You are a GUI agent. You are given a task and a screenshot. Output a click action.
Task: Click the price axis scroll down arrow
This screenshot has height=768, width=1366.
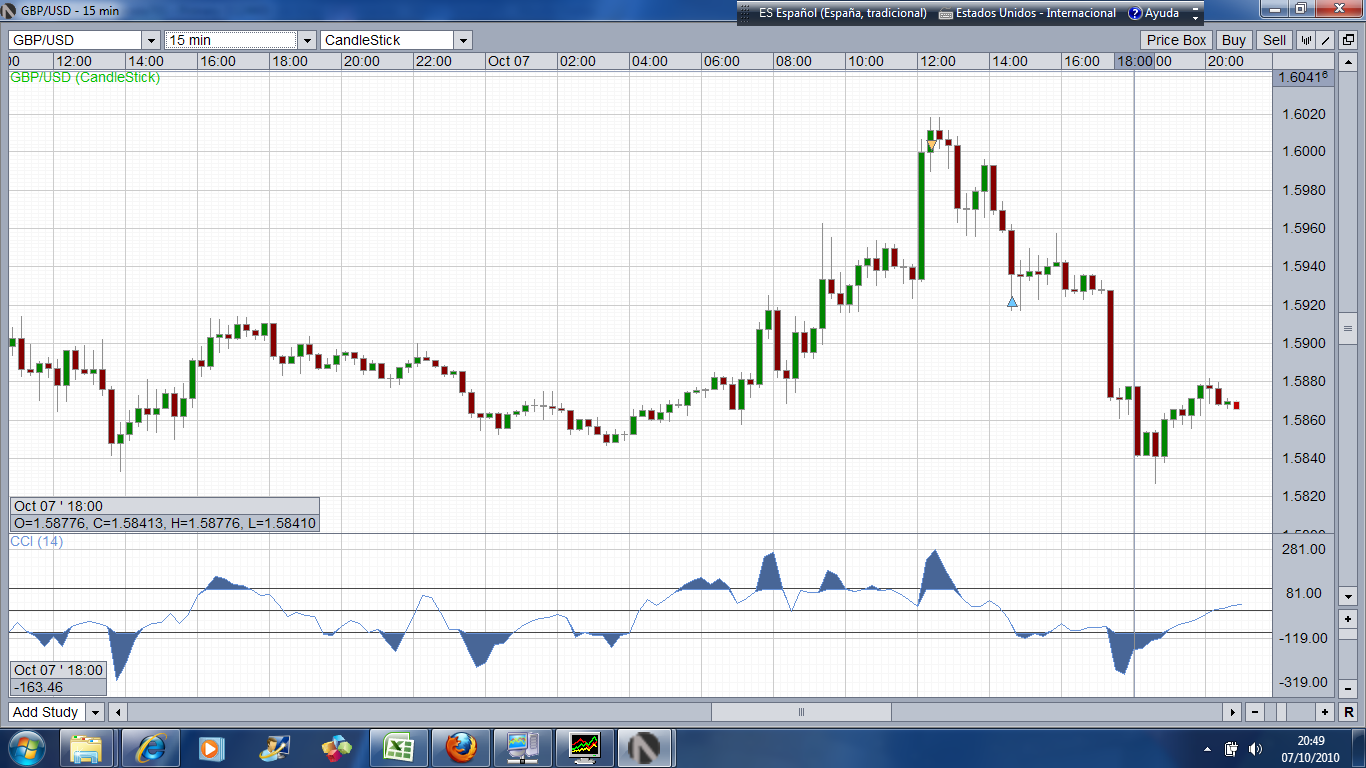coord(1348,596)
